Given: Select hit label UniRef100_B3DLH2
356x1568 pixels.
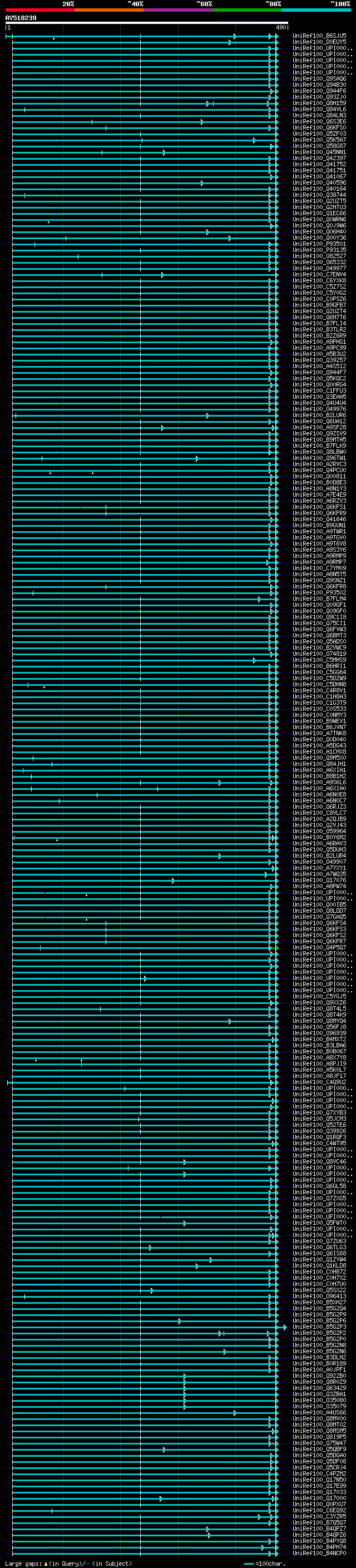Looking at the screenshot, I should click(x=319, y=1357).
